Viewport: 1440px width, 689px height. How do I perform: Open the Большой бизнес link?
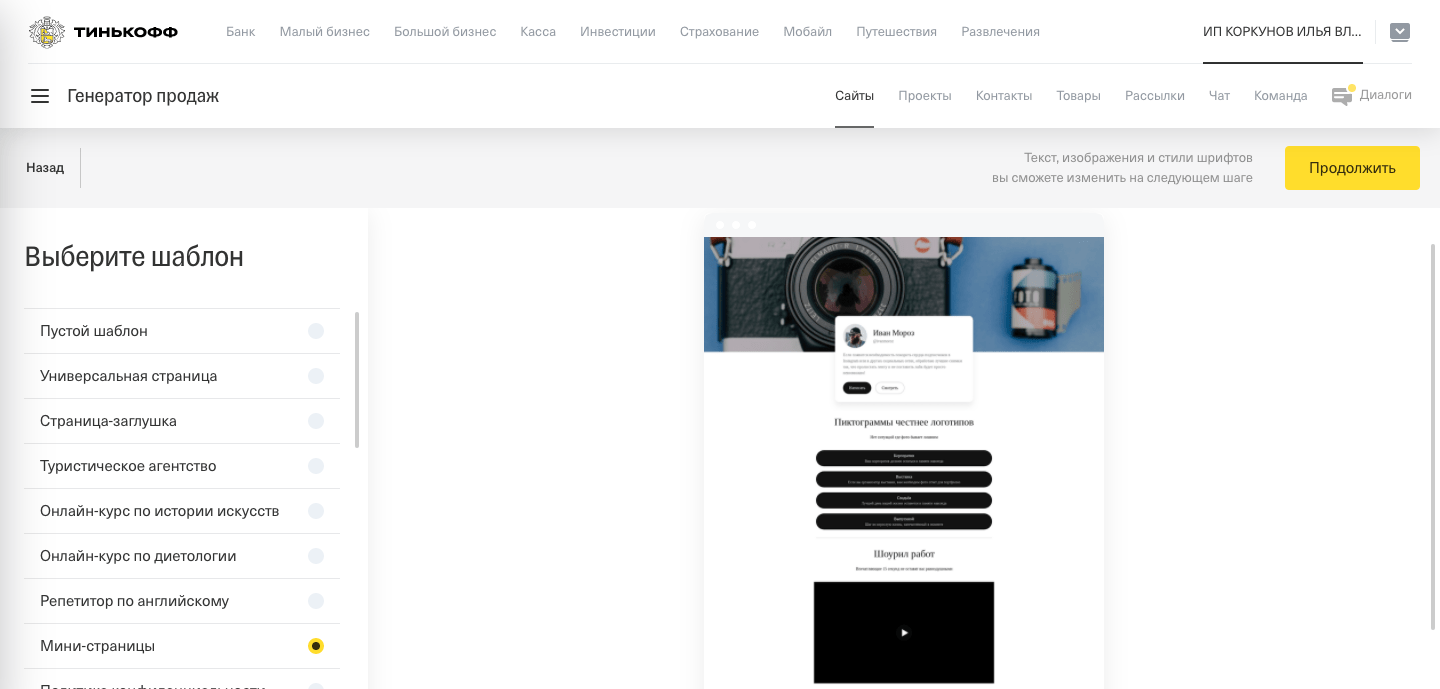click(x=445, y=32)
